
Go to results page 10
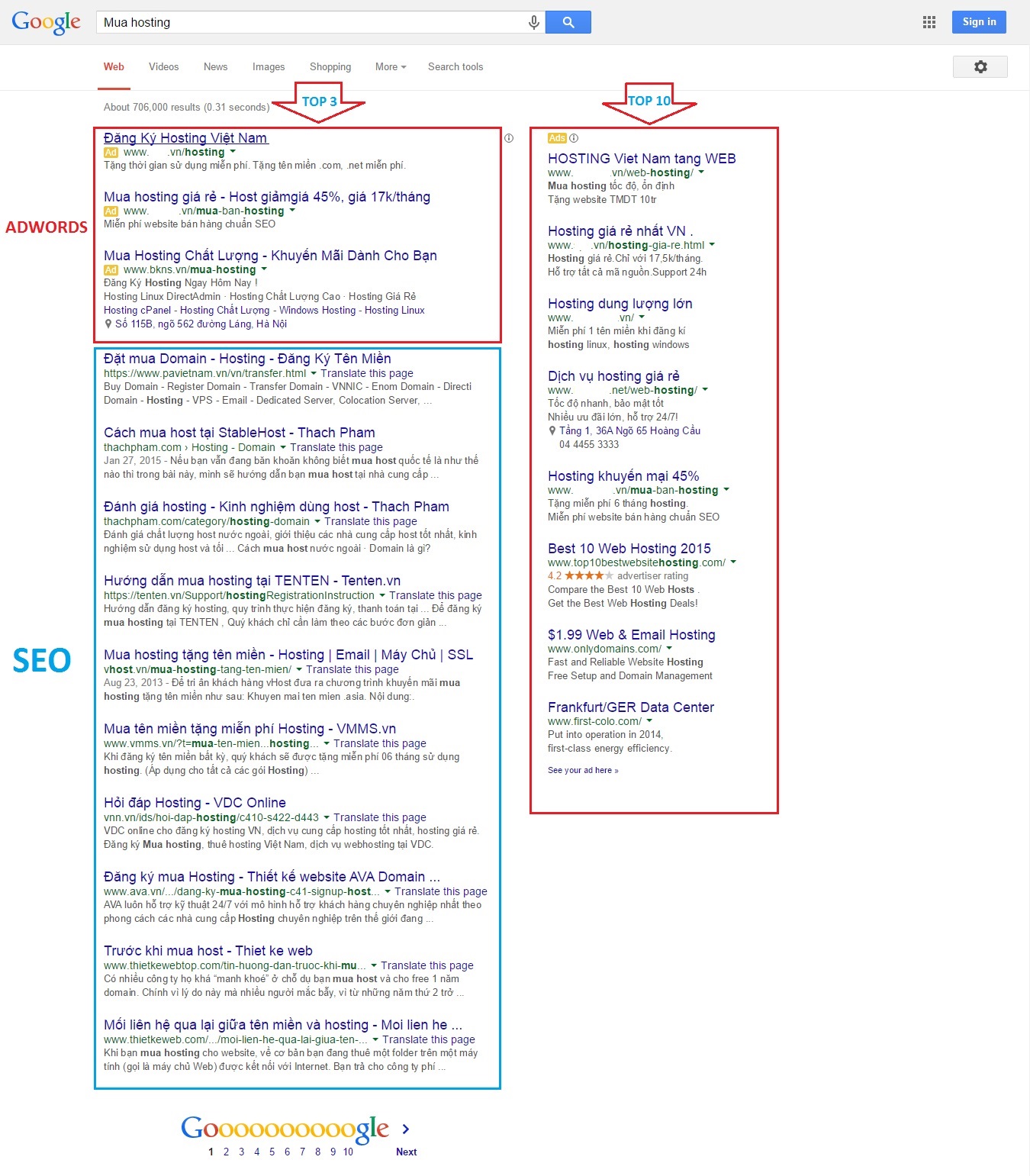click(x=348, y=1152)
